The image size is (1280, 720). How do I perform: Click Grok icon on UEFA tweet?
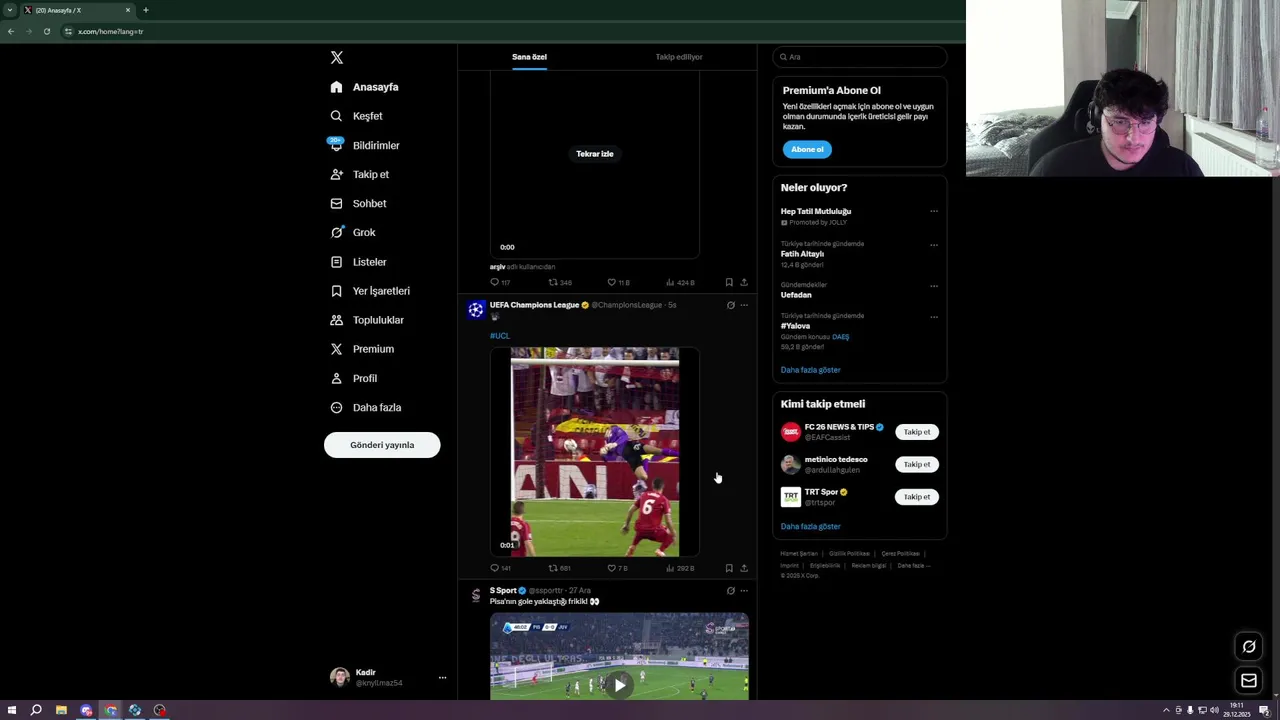point(730,305)
